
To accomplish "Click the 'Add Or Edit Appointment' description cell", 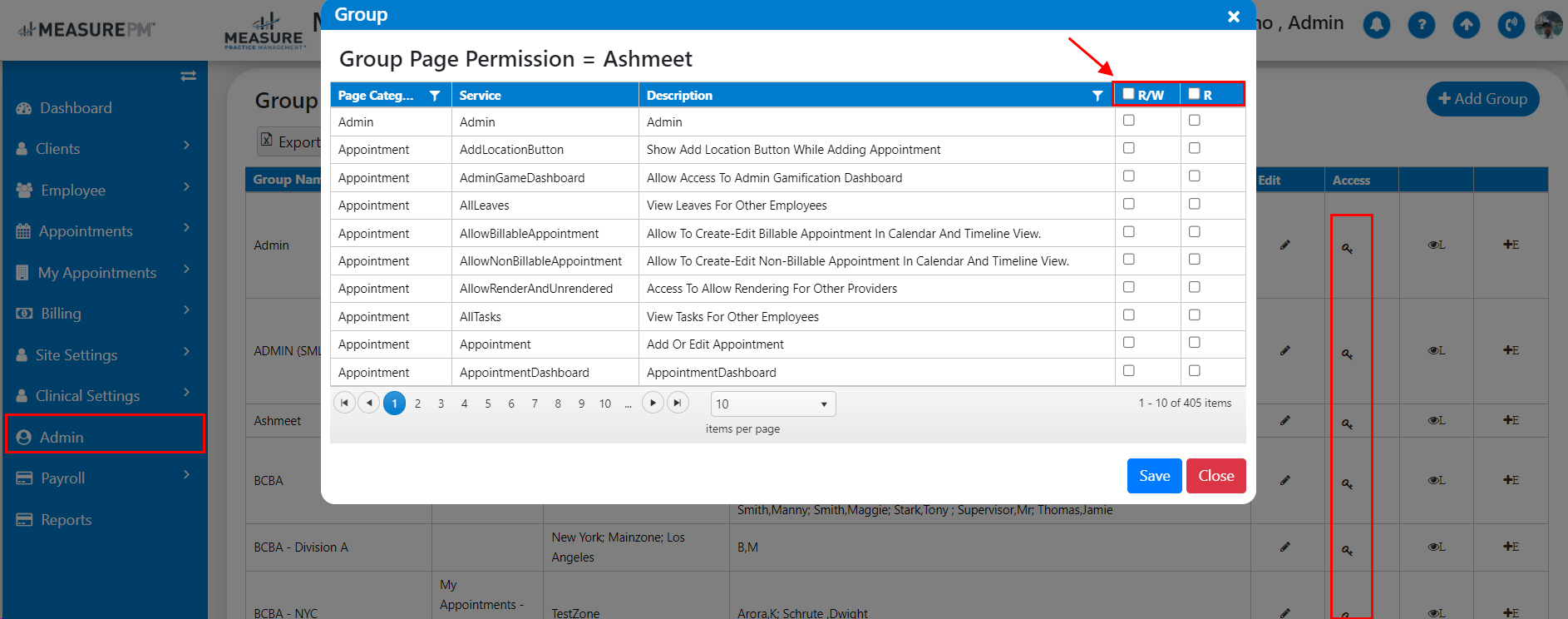I will point(715,344).
